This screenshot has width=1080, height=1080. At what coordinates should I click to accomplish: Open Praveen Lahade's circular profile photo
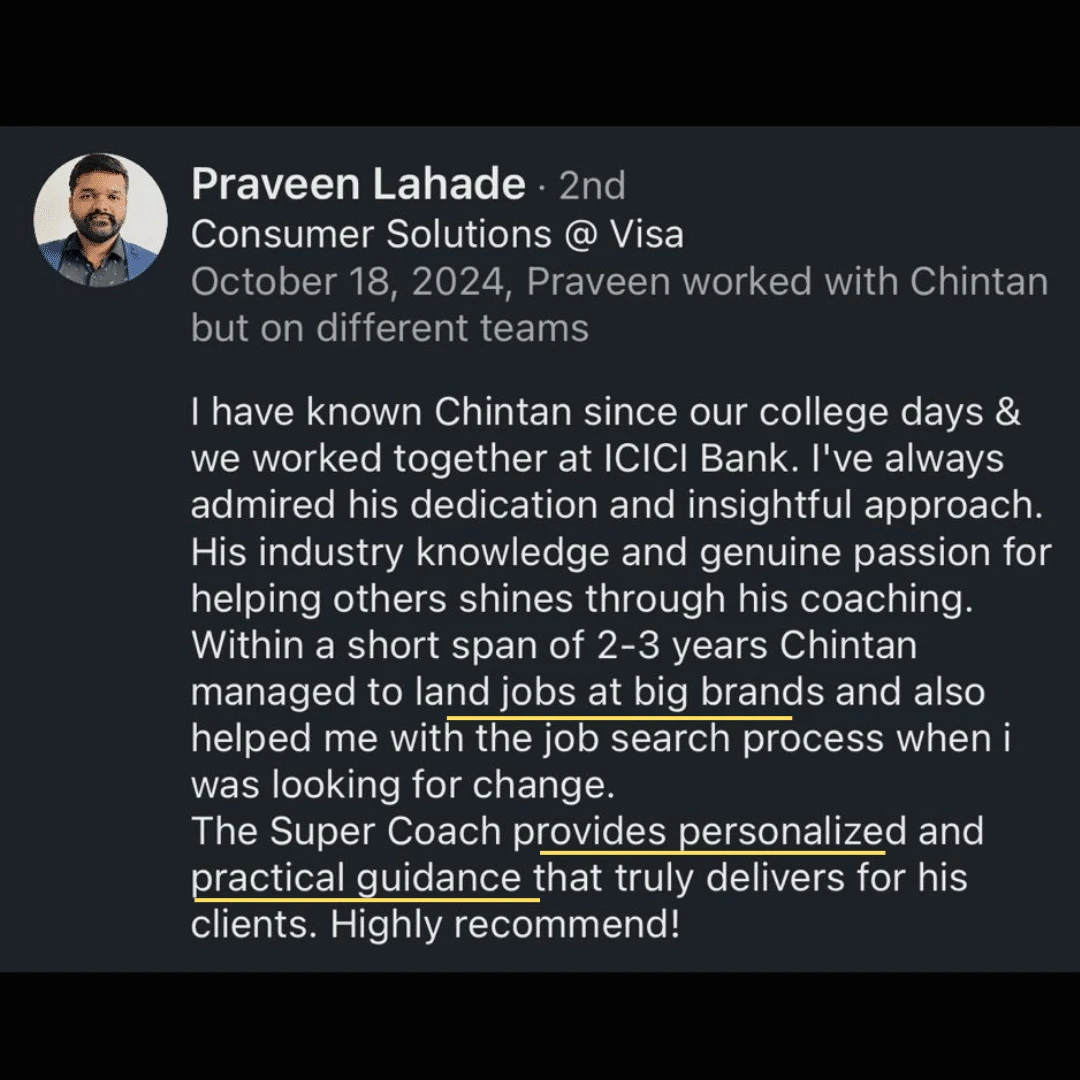[x=101, y=220]
